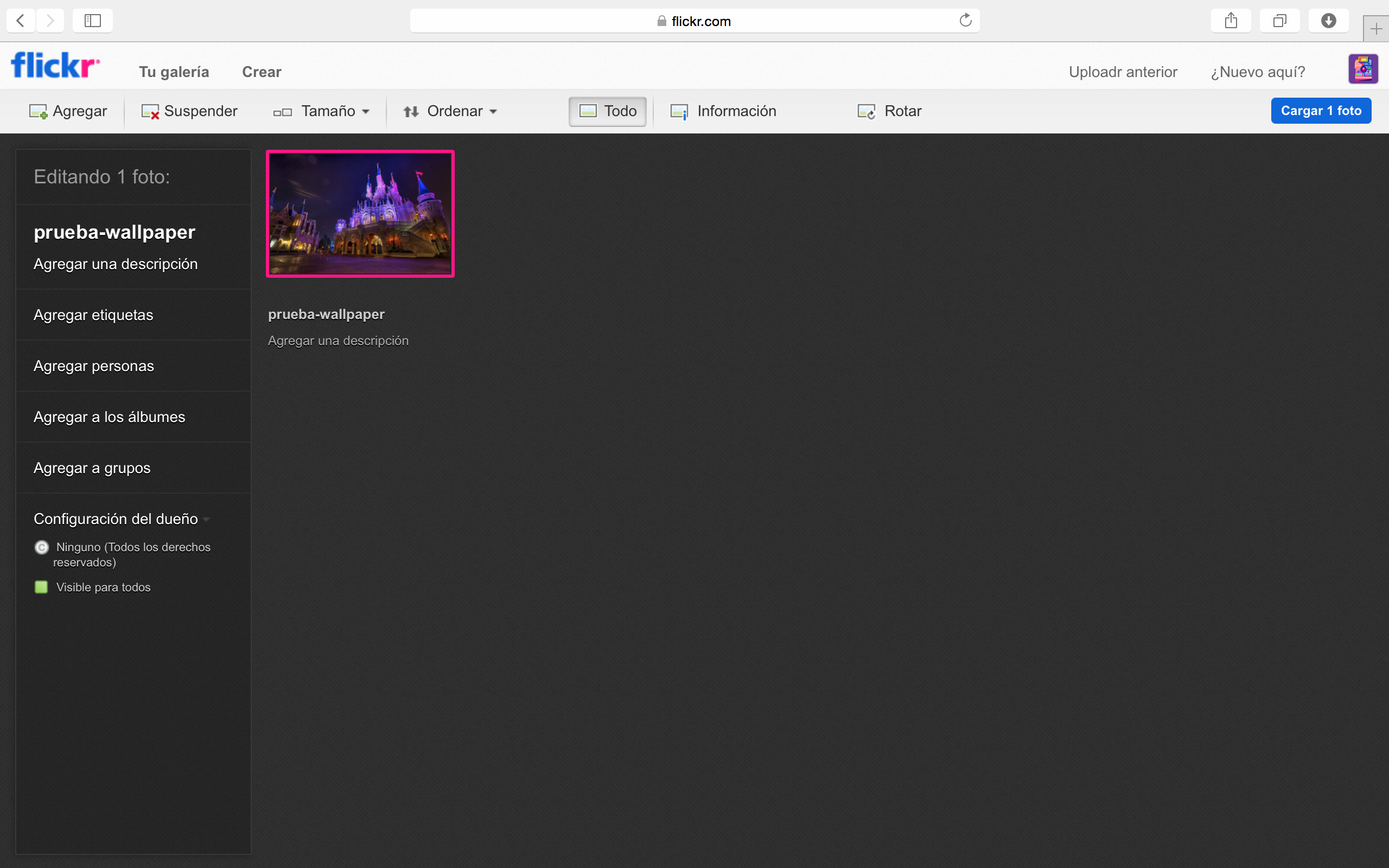1389x868 pixels.
Task: Click the Editando 1 foto heading
Action: (x=101, y=177)
